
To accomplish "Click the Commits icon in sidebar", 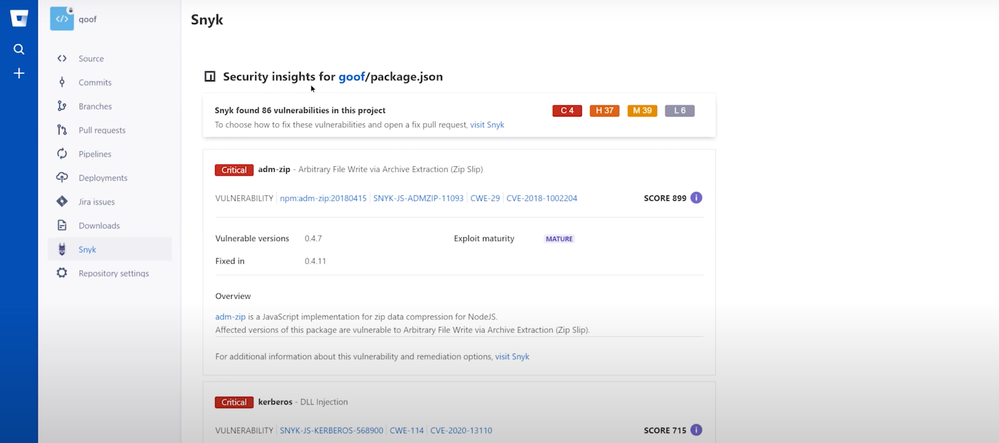I will (62, 82).
